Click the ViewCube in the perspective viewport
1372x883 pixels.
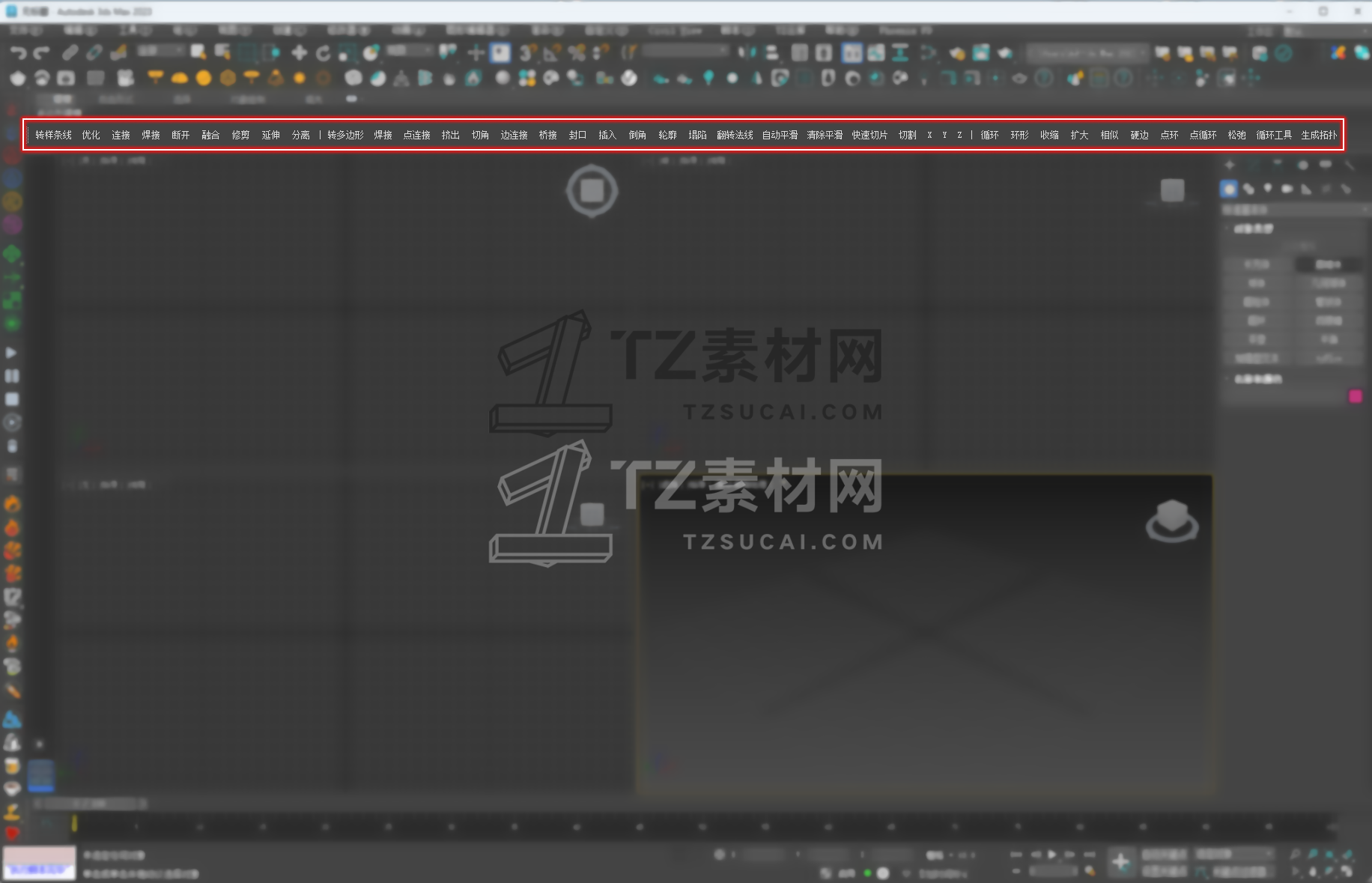point(1172,521)
